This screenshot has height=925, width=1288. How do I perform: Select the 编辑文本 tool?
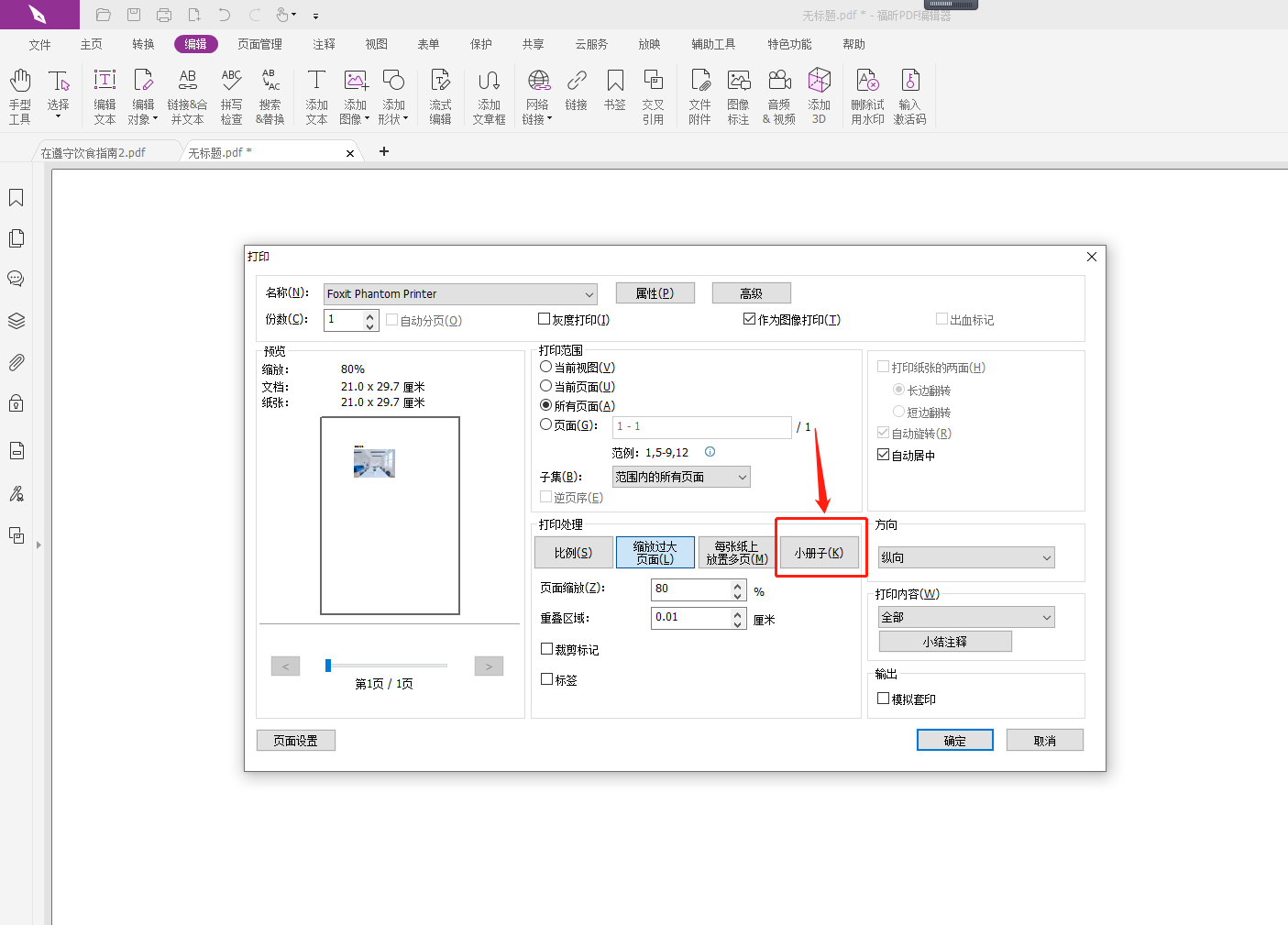coord(104,95)
